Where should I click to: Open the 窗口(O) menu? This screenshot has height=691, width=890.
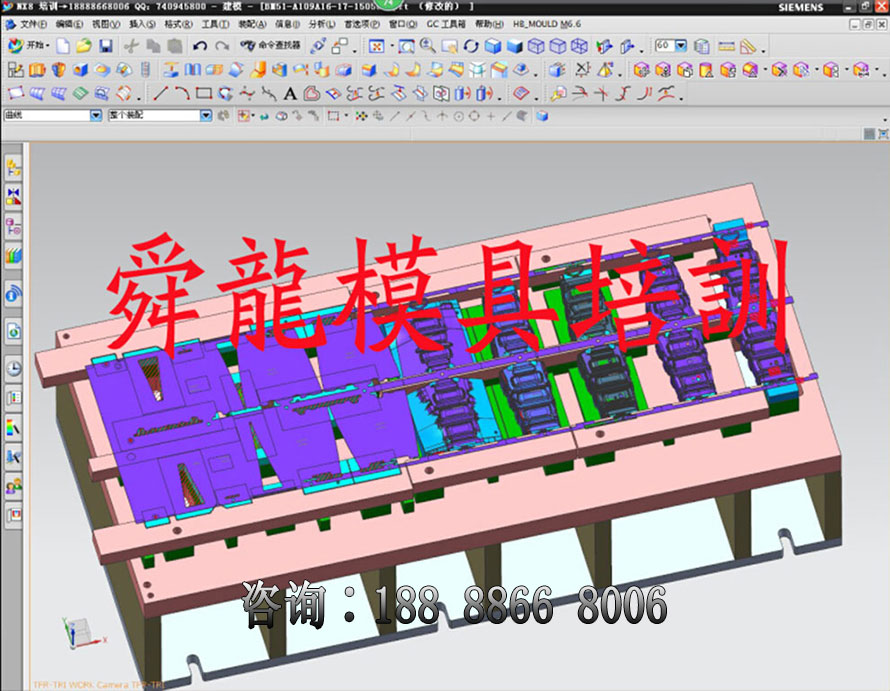(403, 24)
